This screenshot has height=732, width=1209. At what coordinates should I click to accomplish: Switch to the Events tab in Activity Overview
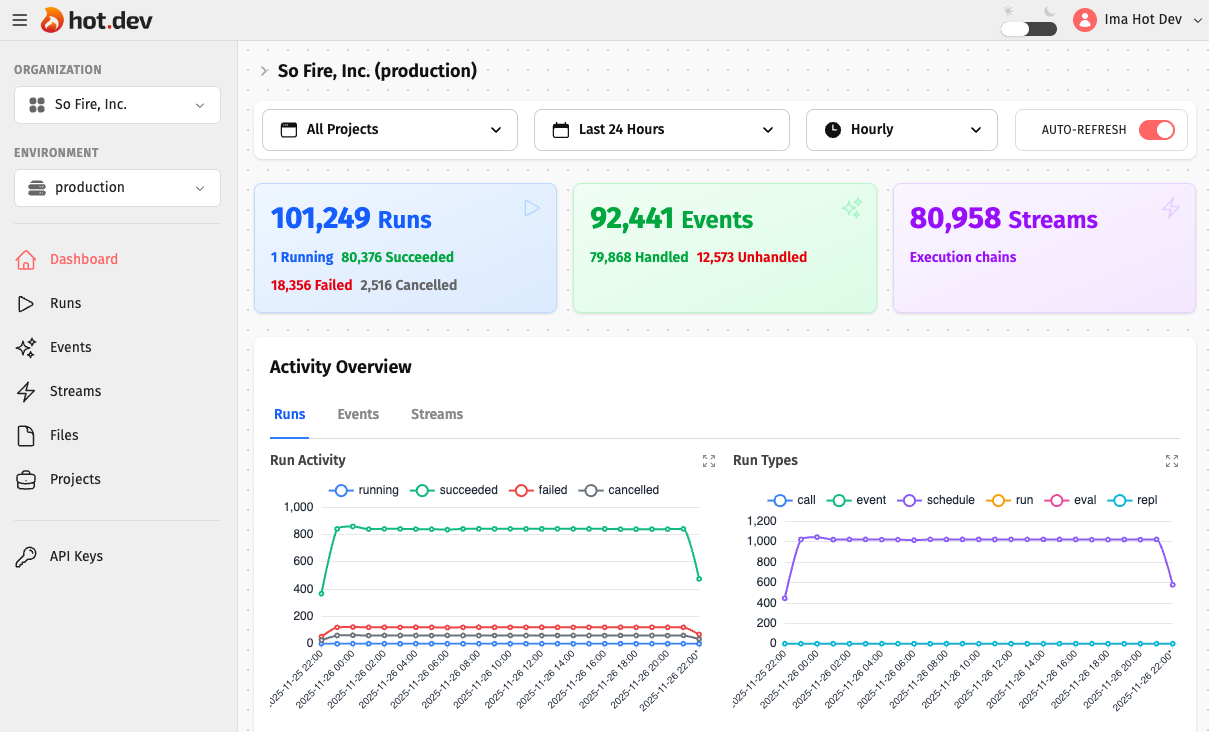(357, 413)
